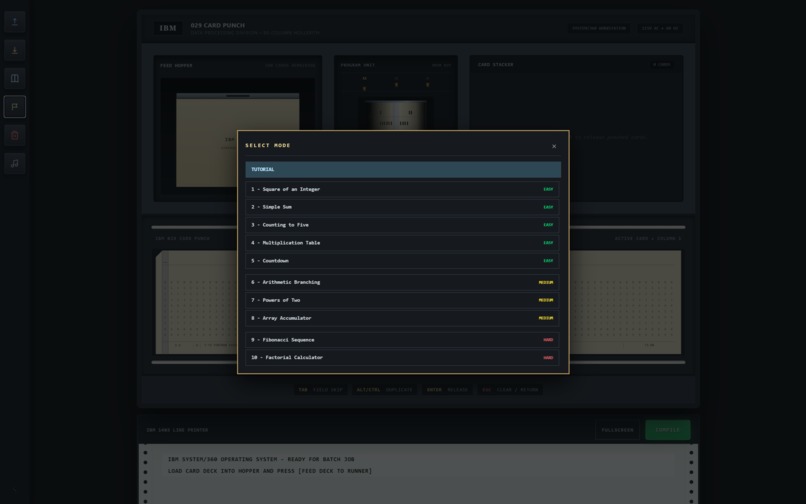
Task: Close the Select Mode dialog with the X
Action: click(554, 147)
